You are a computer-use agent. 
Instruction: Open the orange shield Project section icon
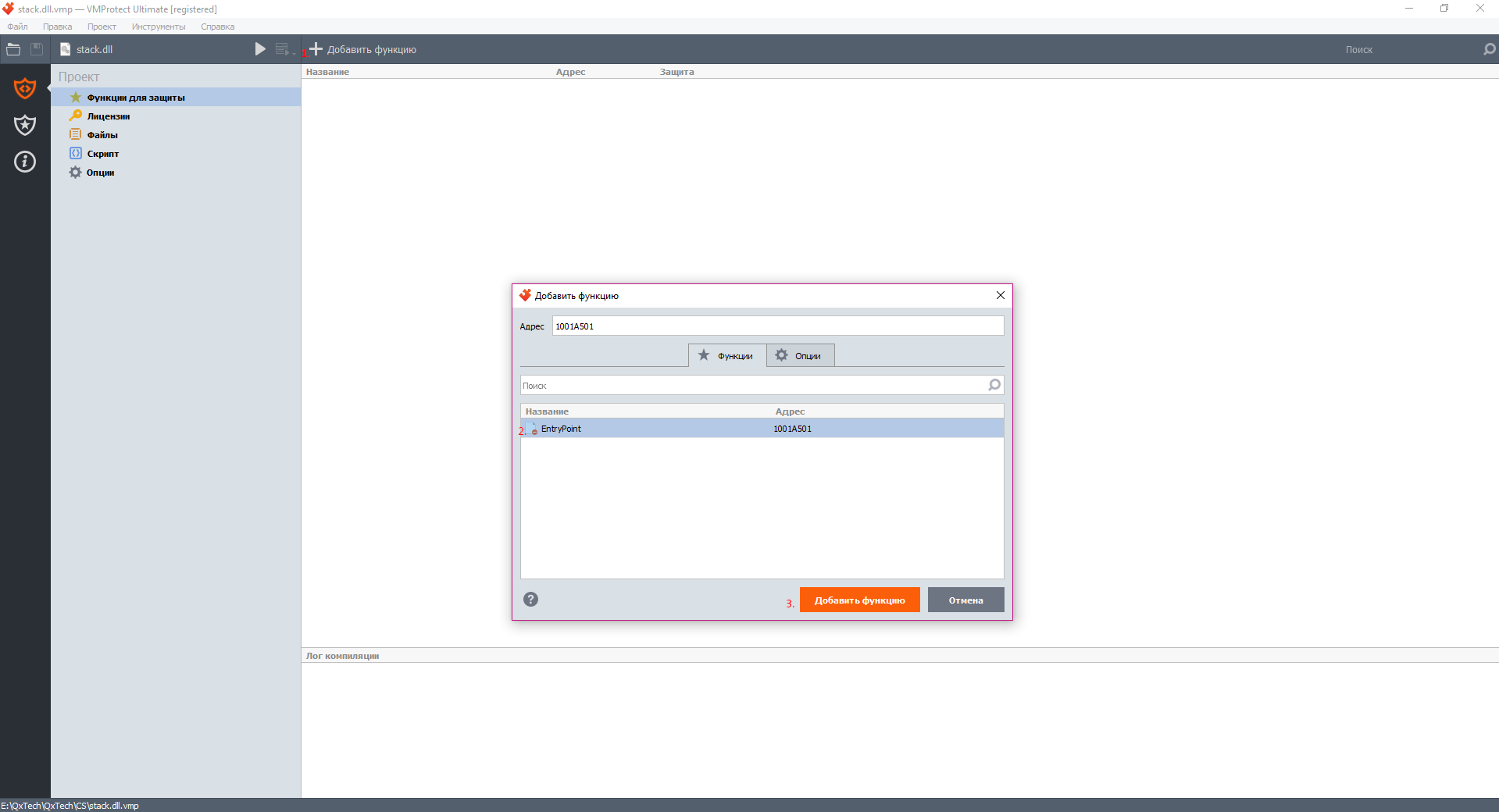[25, 88]
